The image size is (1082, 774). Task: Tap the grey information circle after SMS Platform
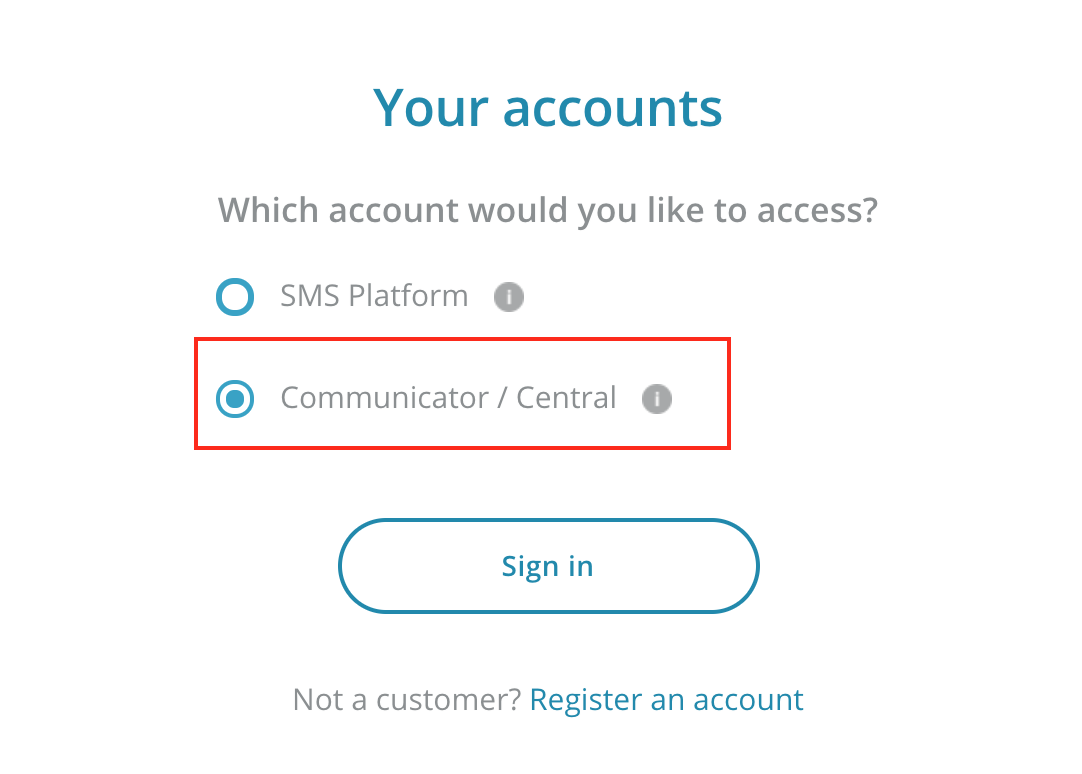coord(509,297)
